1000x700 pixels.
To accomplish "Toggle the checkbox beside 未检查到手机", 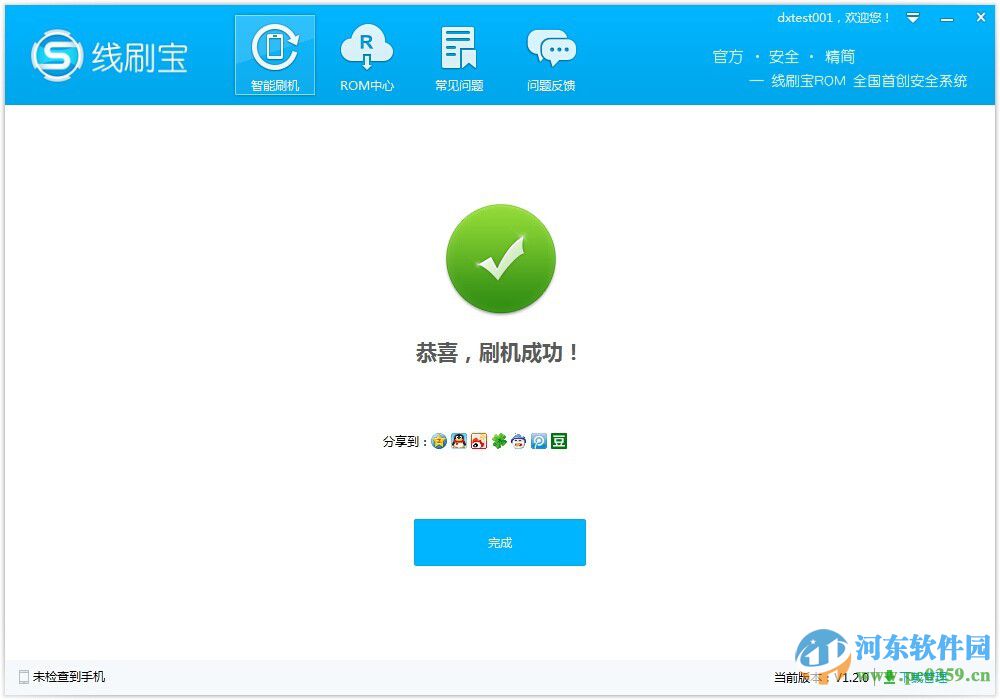I will tap(24, 677).
